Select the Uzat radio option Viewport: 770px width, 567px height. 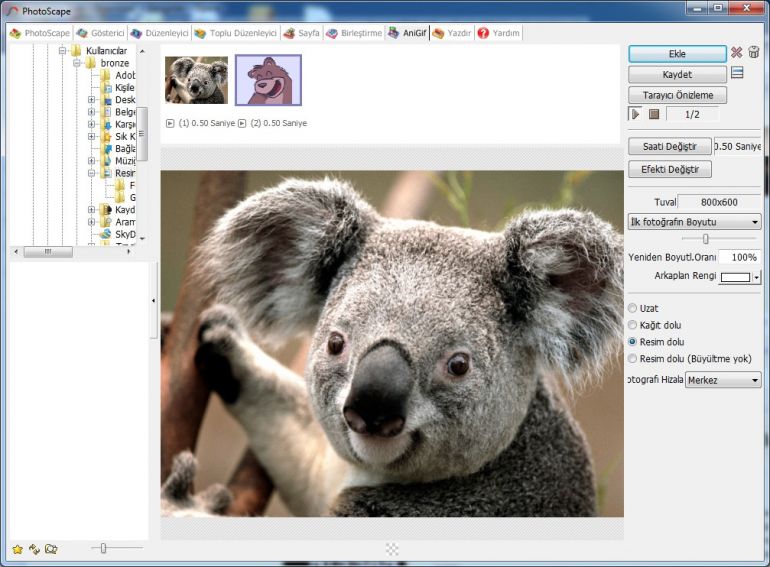[x=632, y=308]
